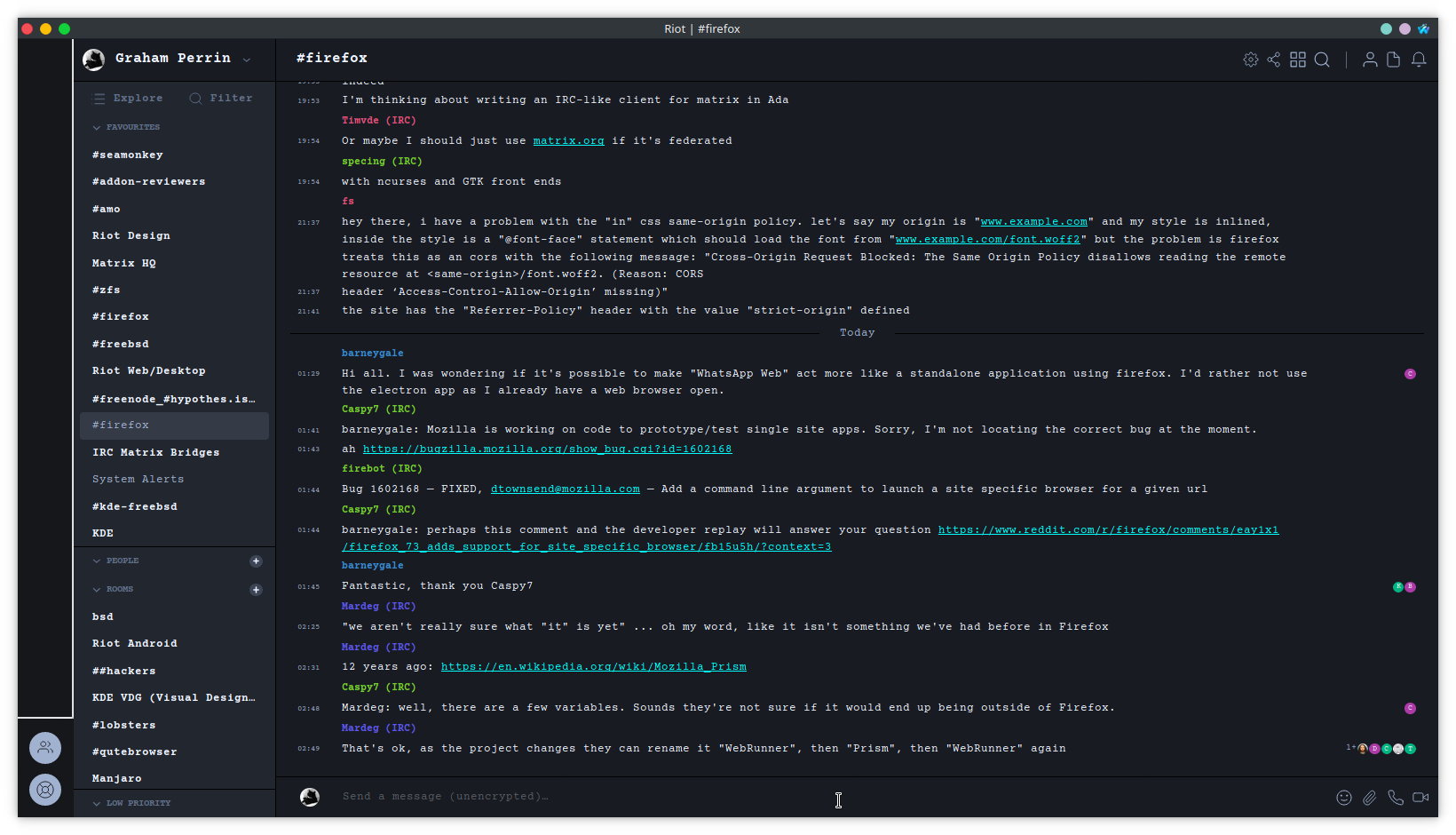The height and width of the screenshot is (835, 1456).
Task: Click the search room magnifier icon
Action: coord(1322,60)
